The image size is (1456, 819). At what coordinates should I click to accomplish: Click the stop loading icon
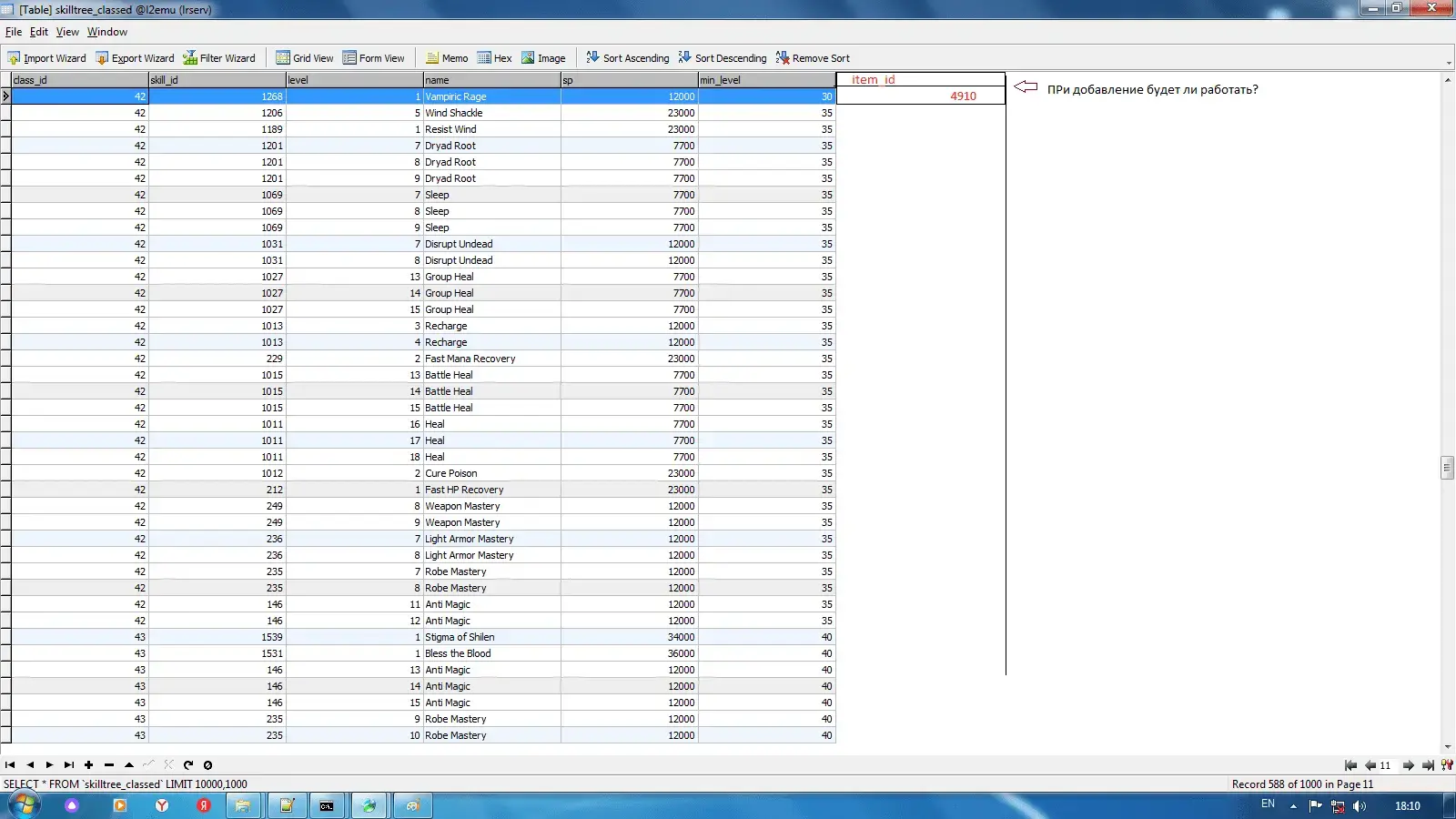[207, 765]
